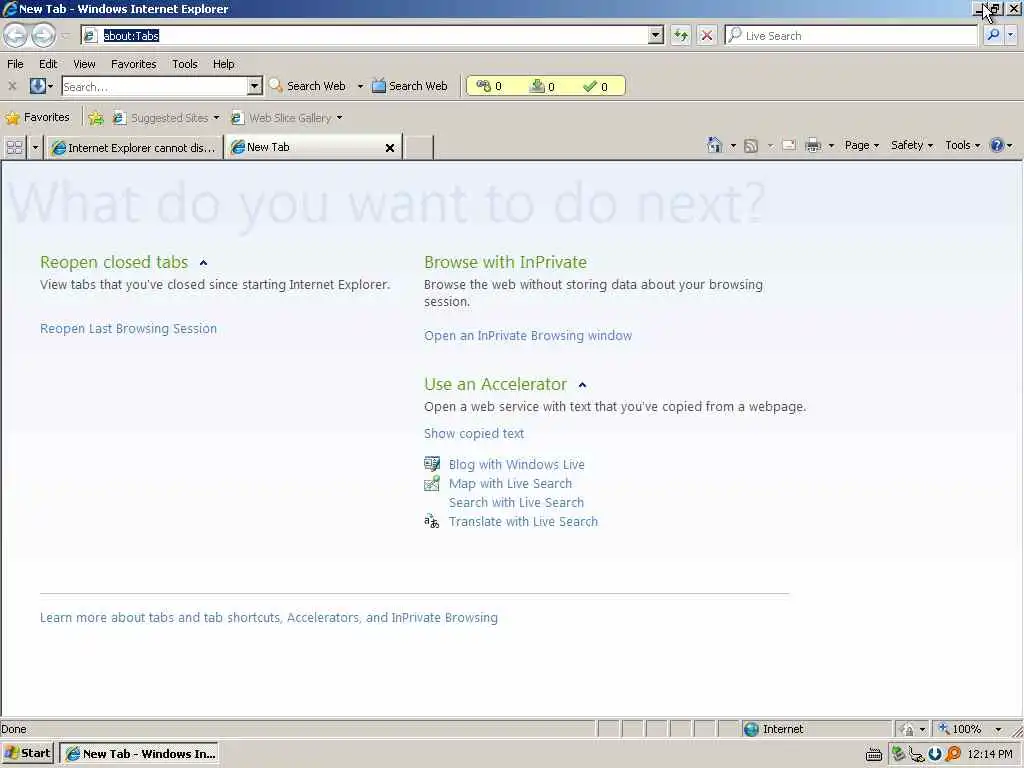Click Add to Favorites Bar star icon

point(95,118)
